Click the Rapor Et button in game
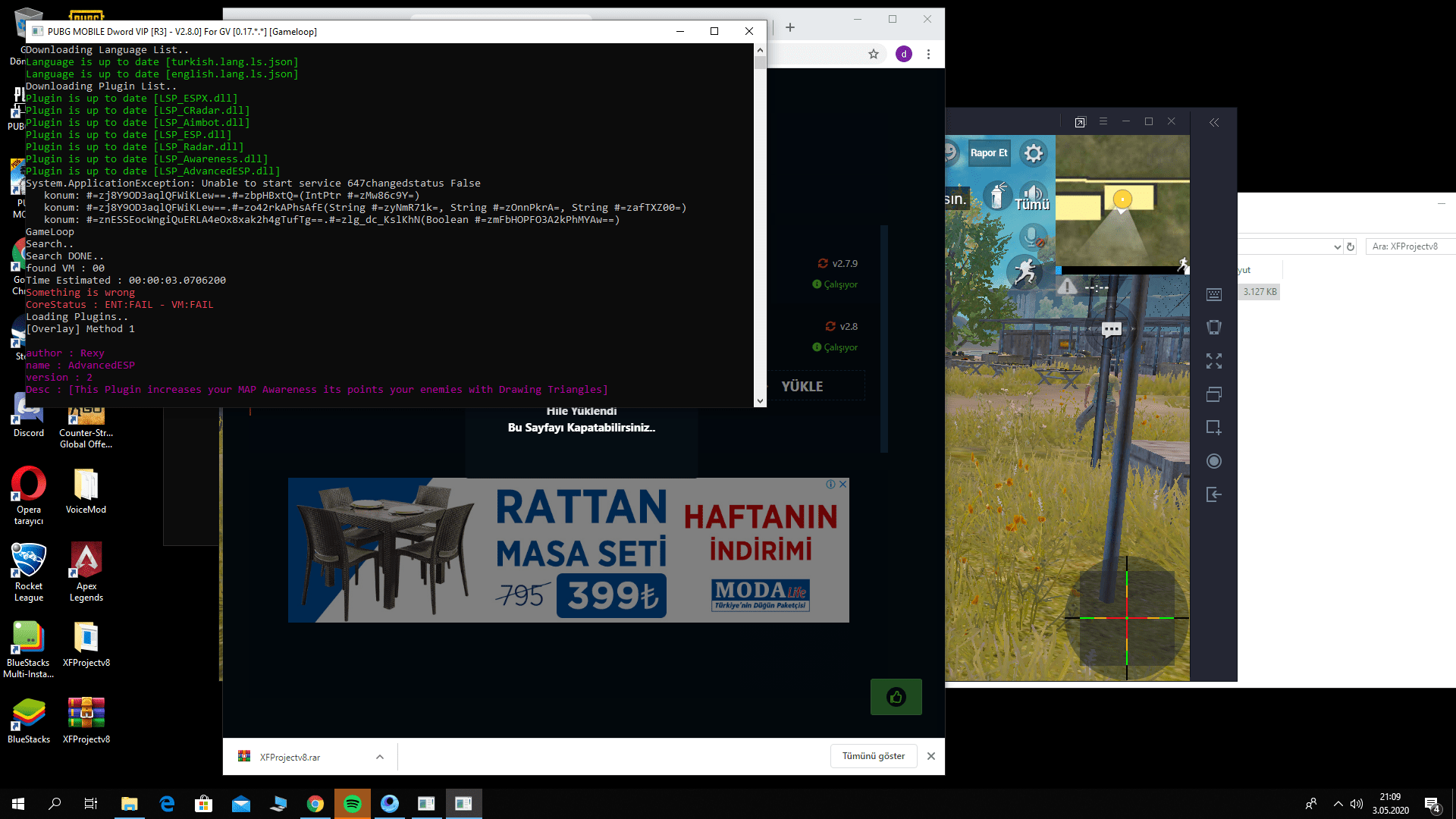 (989, 153)
